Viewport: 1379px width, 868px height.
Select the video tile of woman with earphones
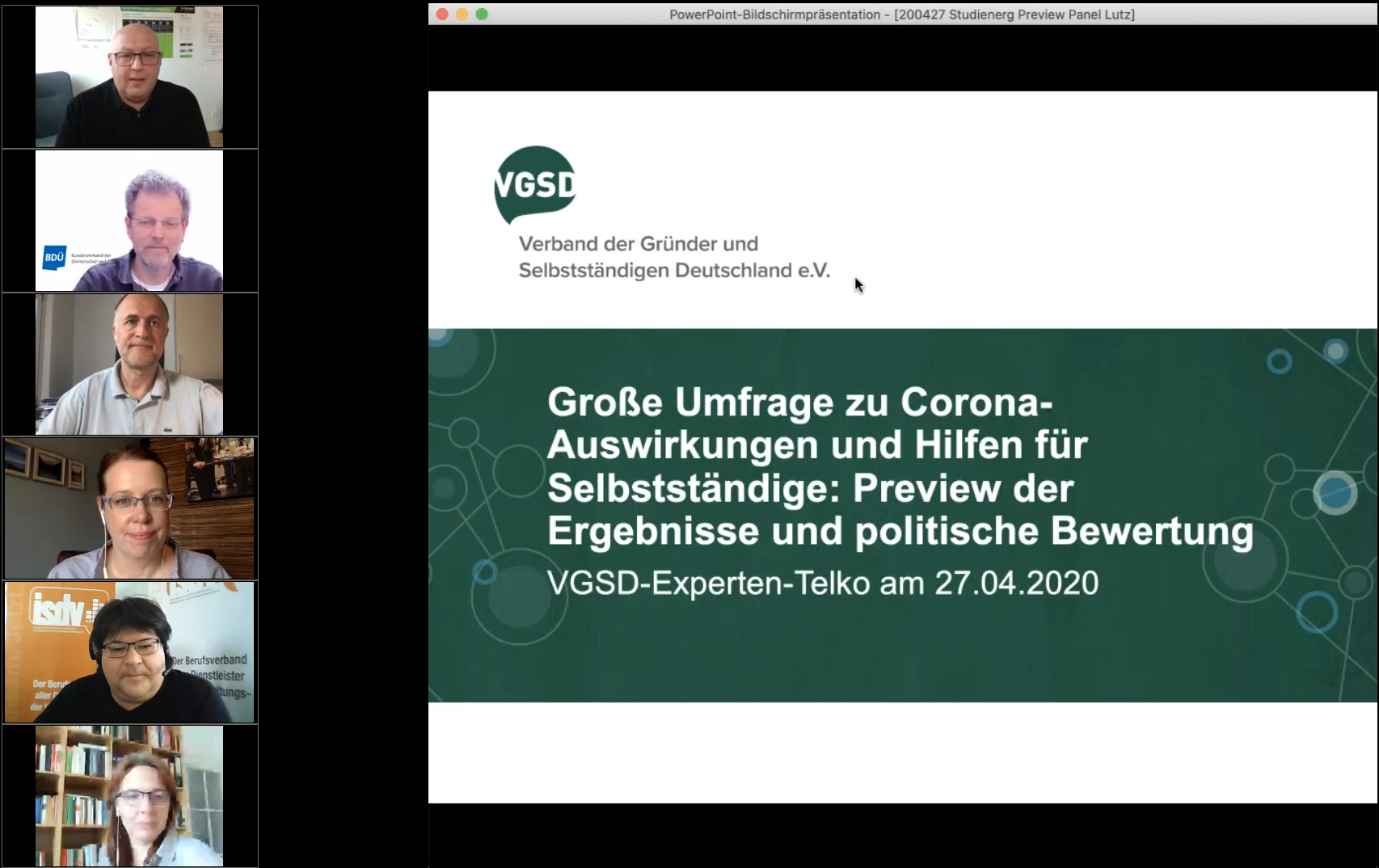click(130, 508)
